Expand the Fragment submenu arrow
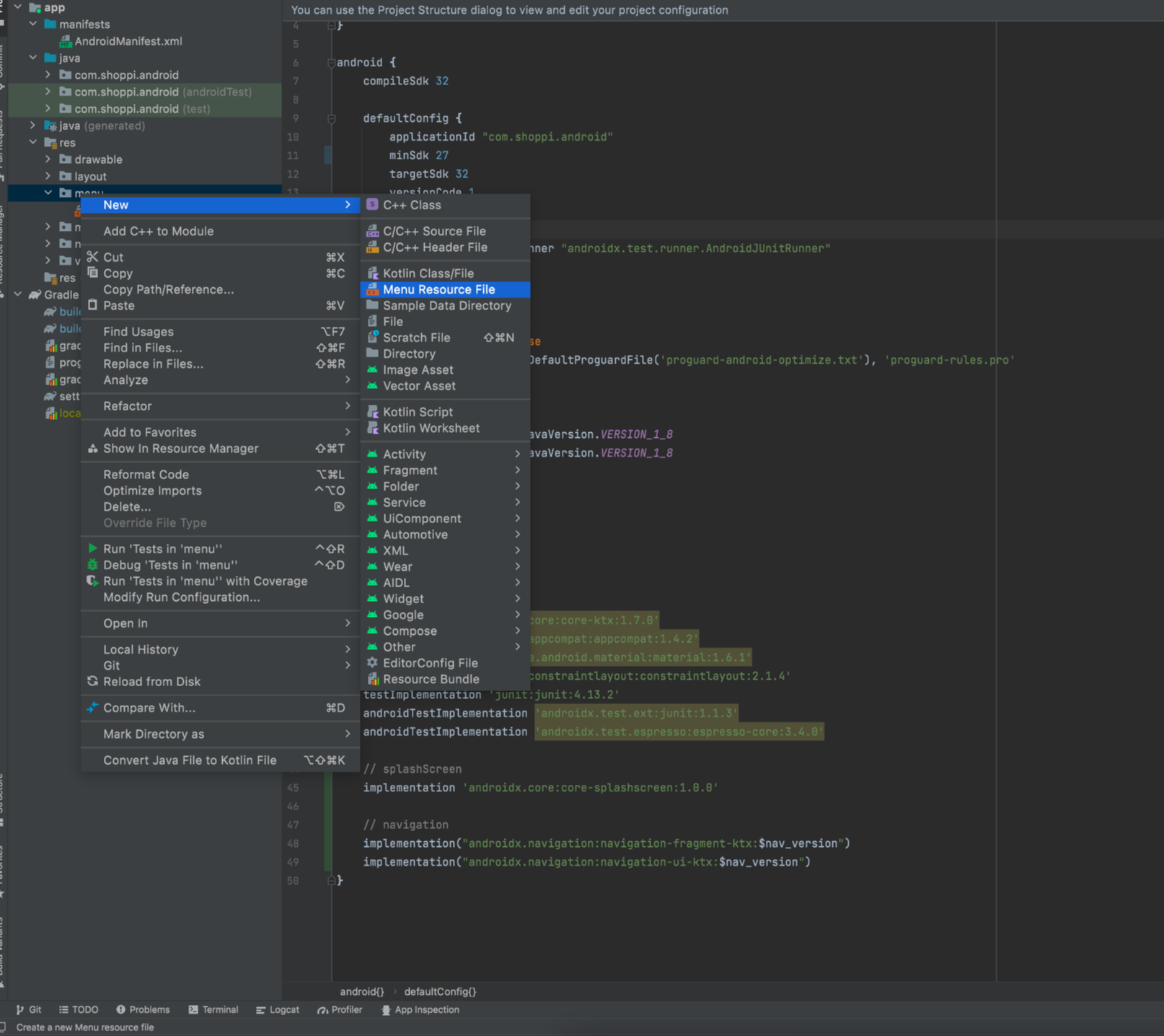1164x1036 pixels. 517,470
